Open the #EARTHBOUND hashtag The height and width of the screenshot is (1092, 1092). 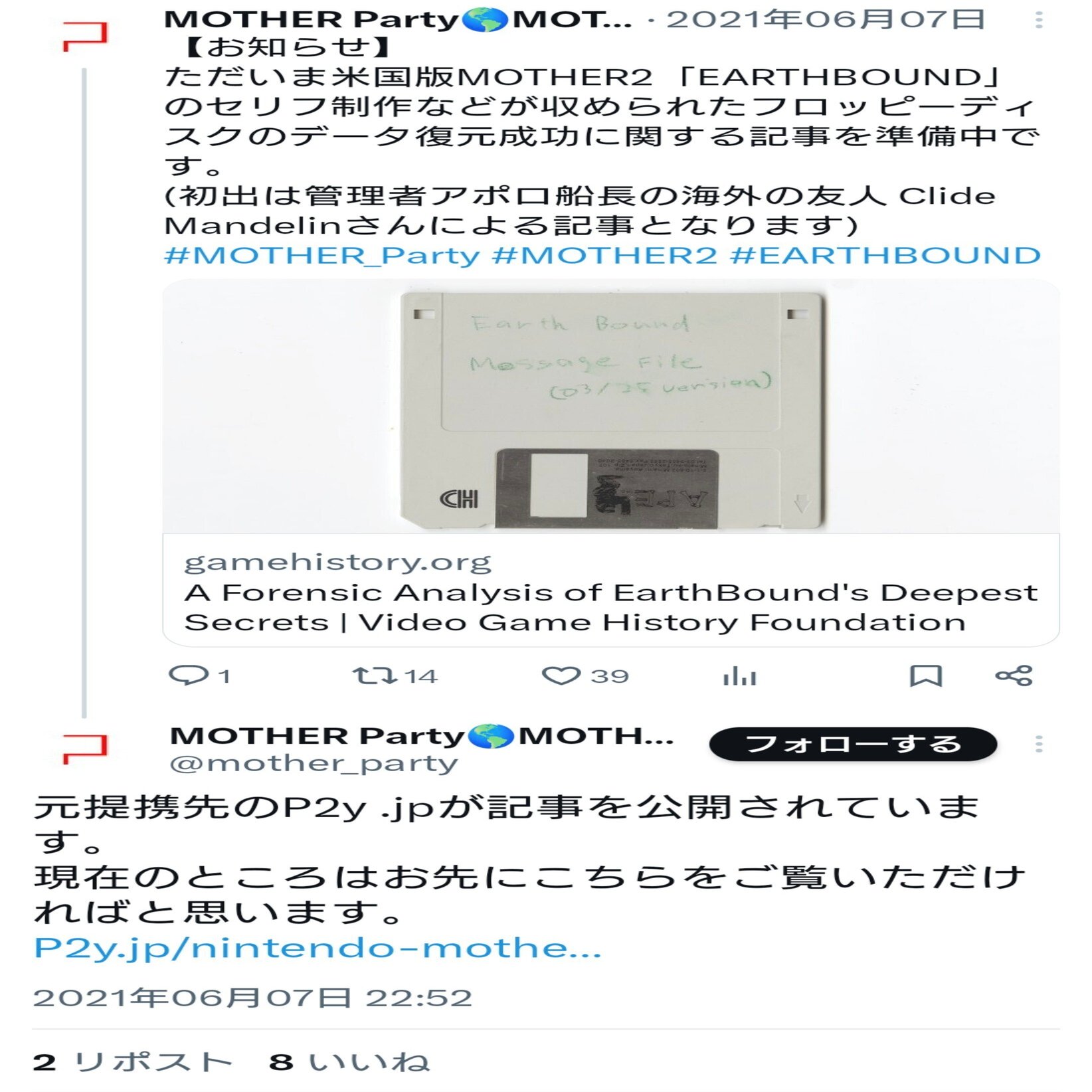885,256
